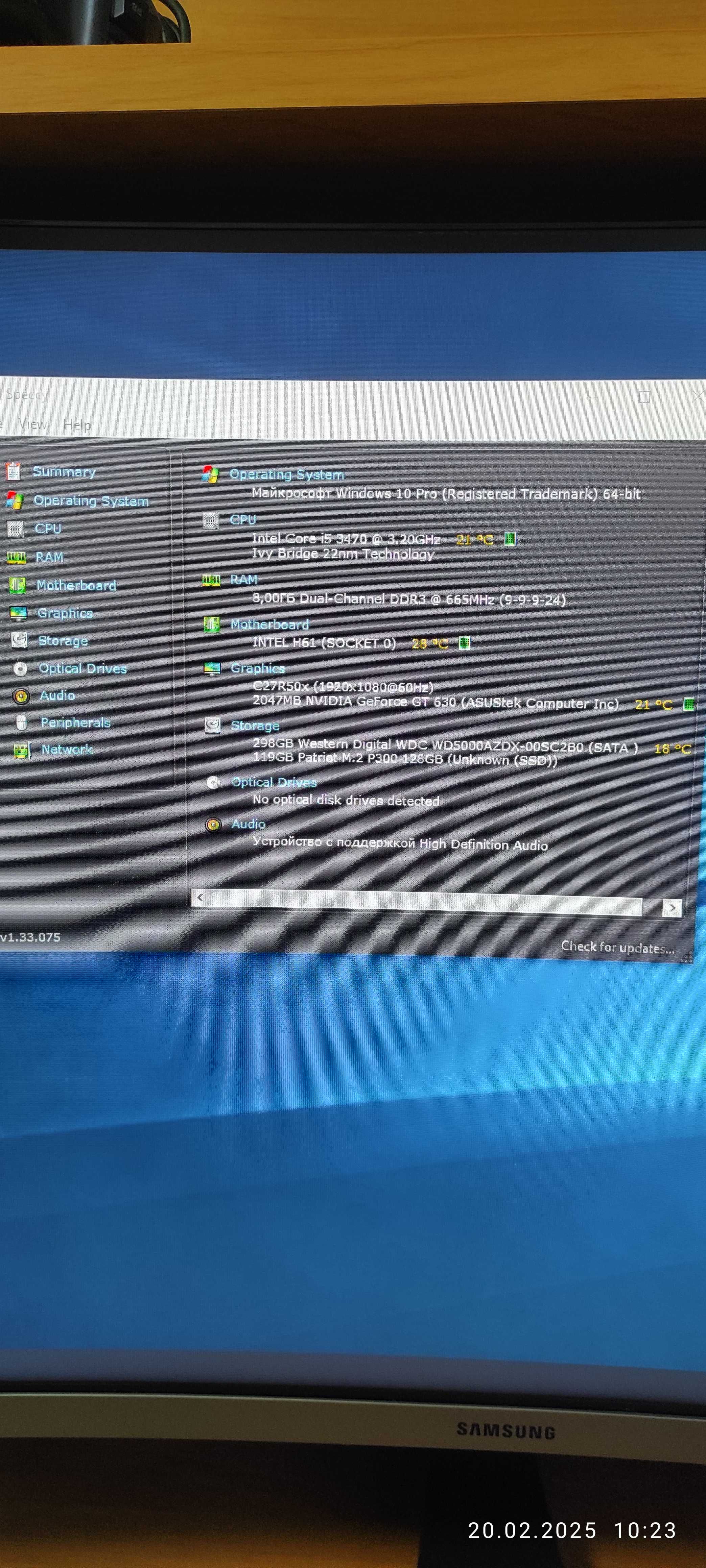The image size is (706, 1568).
Task: Click the Windows flag icon beside Operating System heading
Action: (x=210, y=474)
